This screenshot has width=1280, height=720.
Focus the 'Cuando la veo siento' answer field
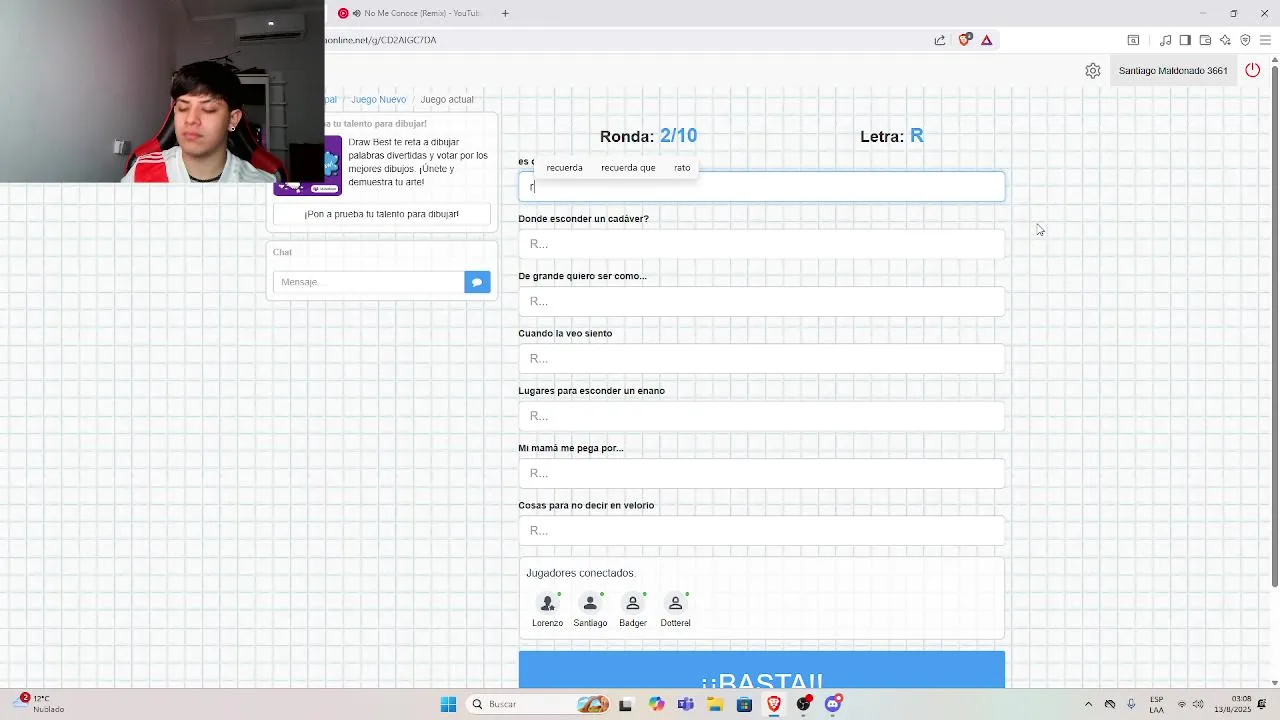click(762, 359)
